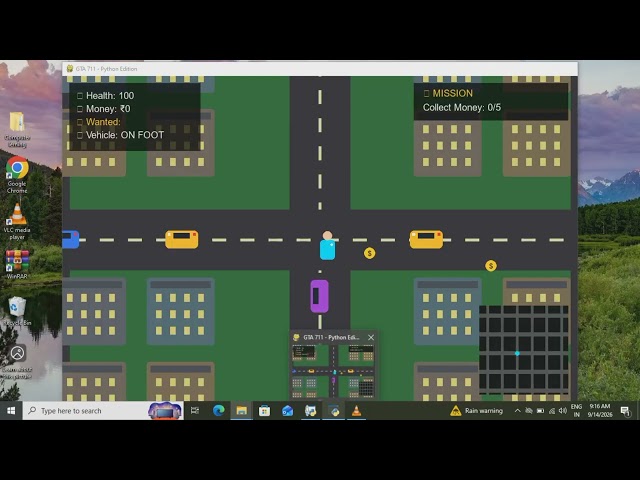This screenshot has height=480, width=640.
Task: Click the 'MISSION' heading in the game
Action: (x=453, y=93)
